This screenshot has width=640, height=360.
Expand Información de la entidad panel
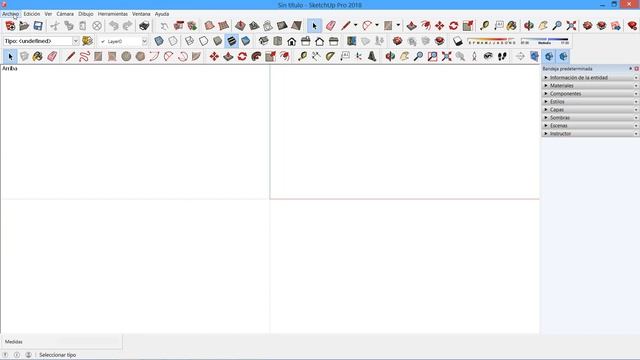[591, 78]
